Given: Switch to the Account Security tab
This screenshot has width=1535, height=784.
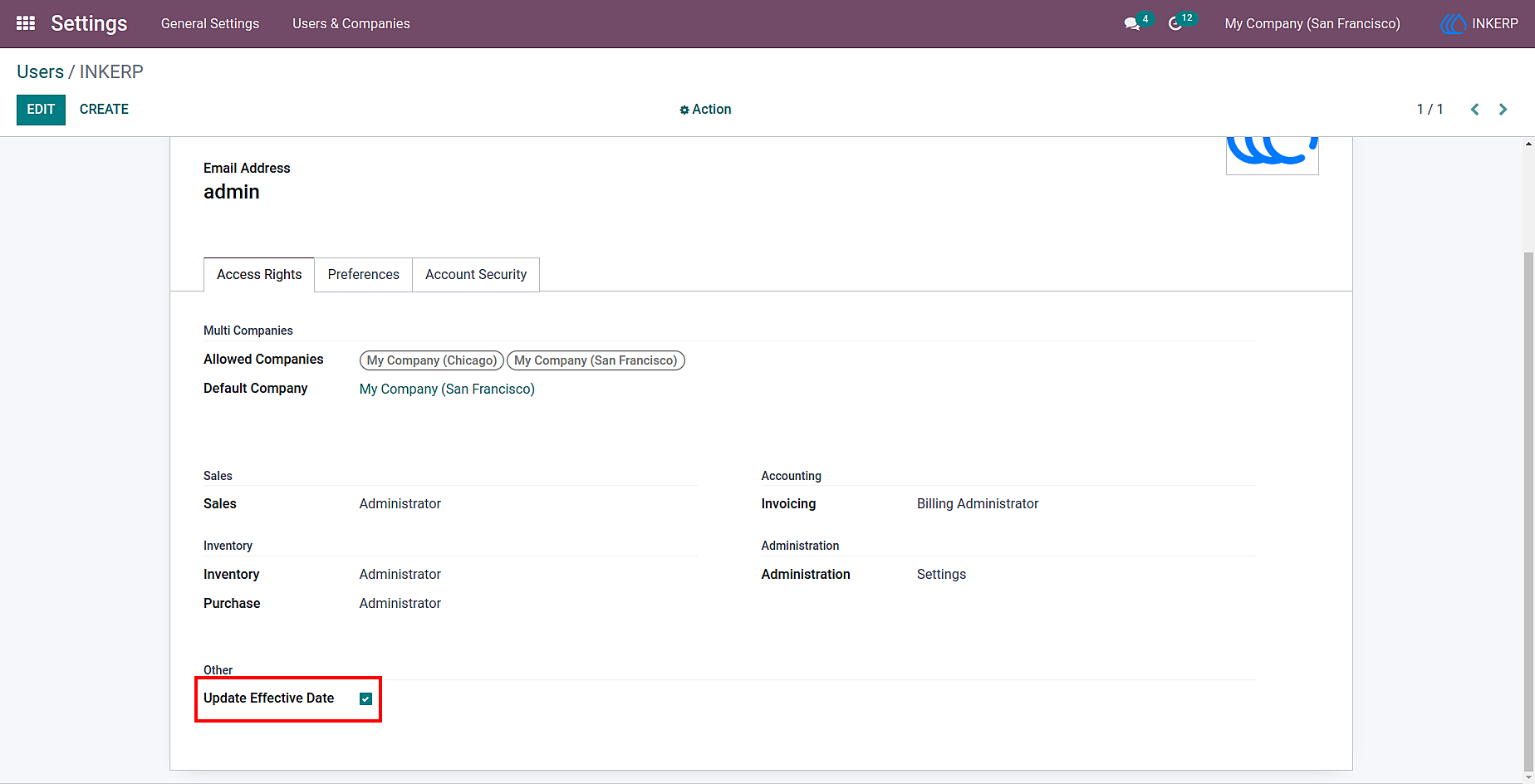Looking at the screenshot, I should pyautogui.click(x=476, y=274).
